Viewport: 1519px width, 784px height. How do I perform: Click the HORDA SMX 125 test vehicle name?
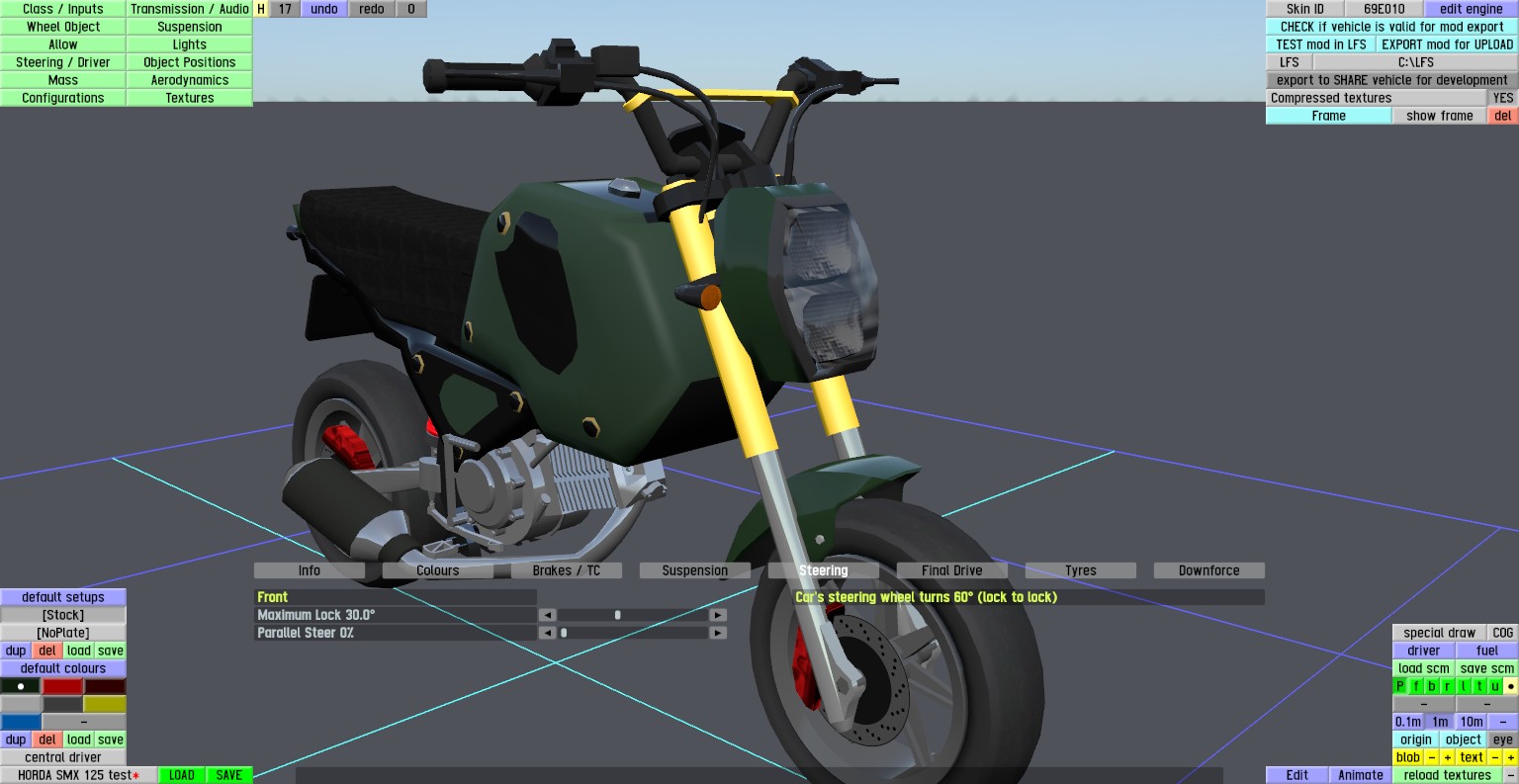[x=79, y=775]
